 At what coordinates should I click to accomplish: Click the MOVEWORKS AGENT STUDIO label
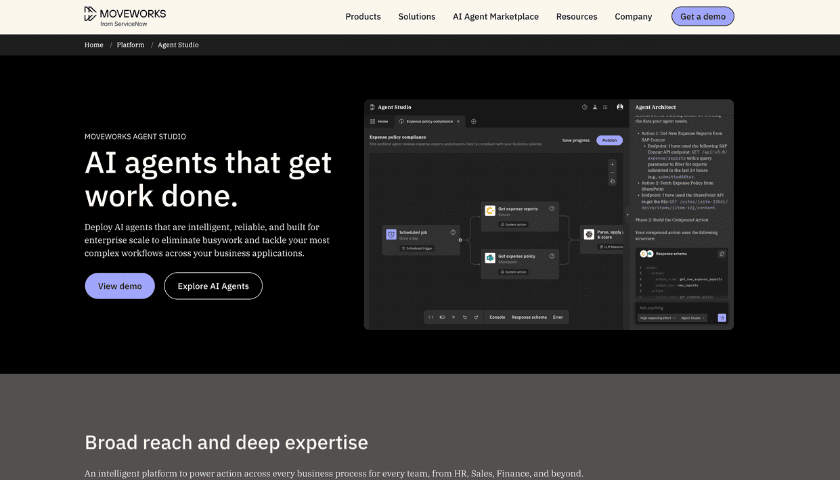[x=135, y=137]
